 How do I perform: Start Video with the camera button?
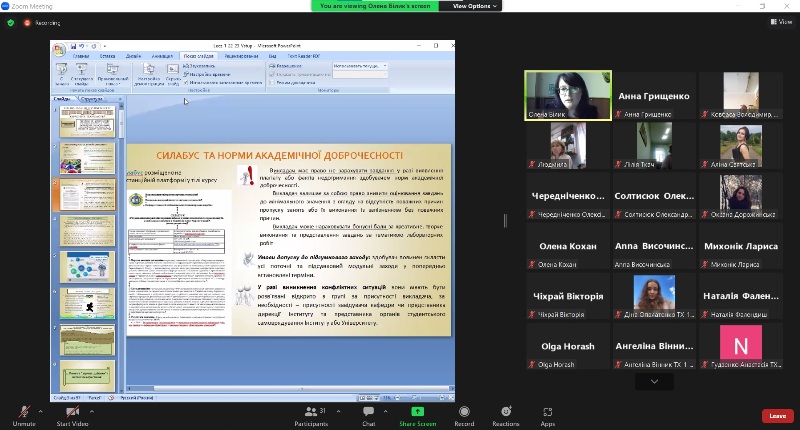click(72, 411)
